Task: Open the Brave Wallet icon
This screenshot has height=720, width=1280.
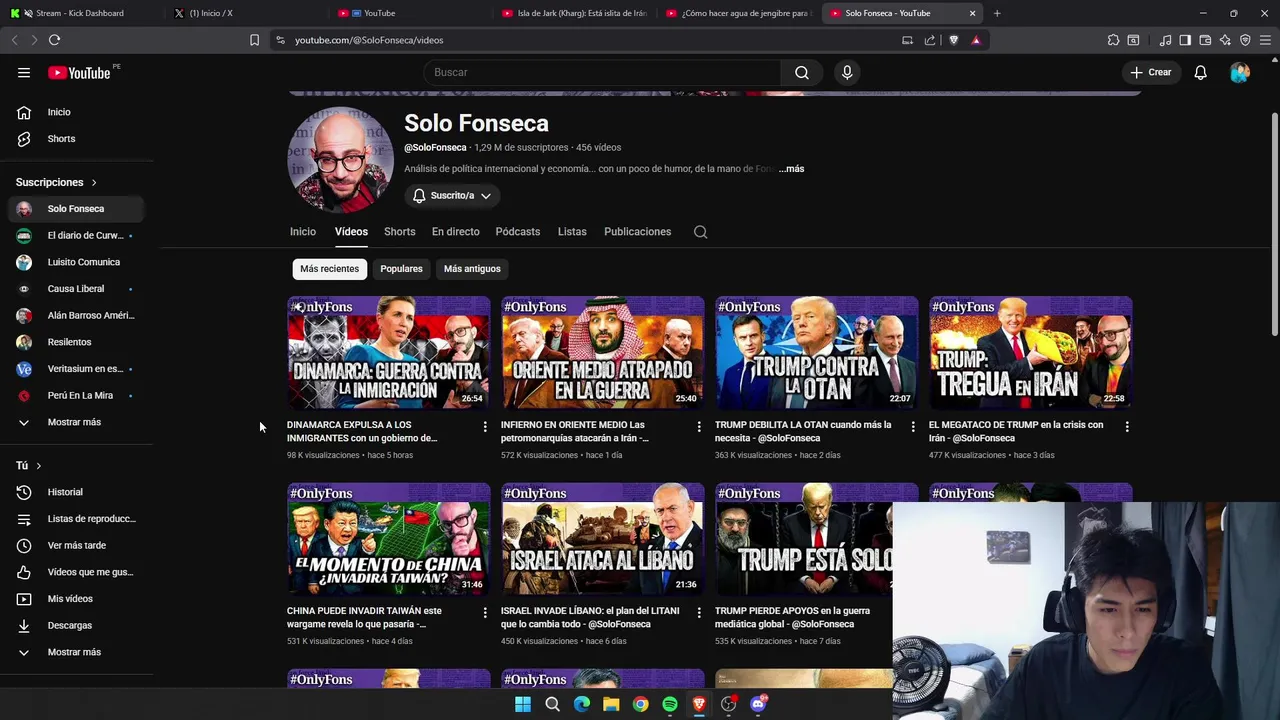Action: 1205,40
